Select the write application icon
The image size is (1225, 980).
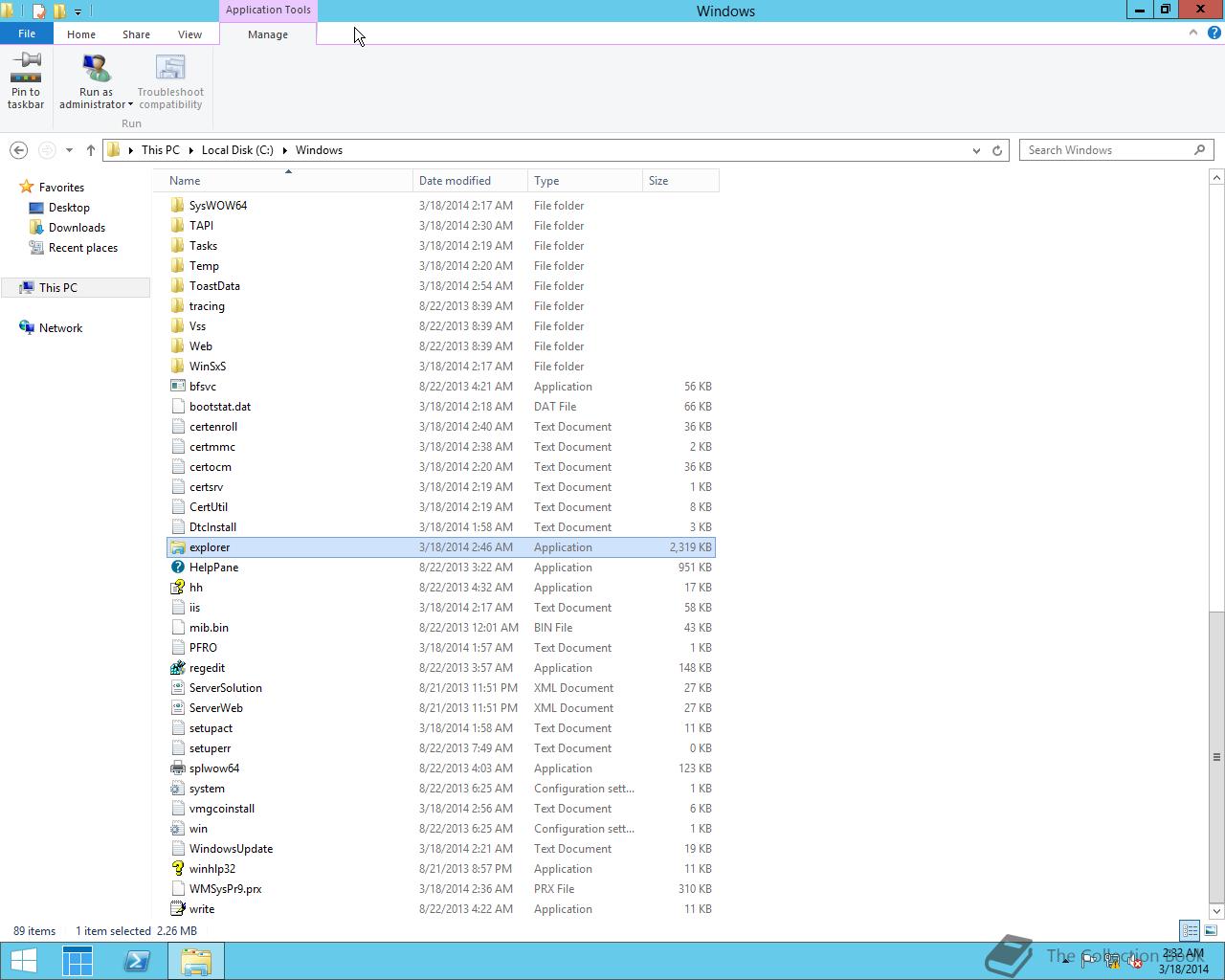tap(177, 909)
